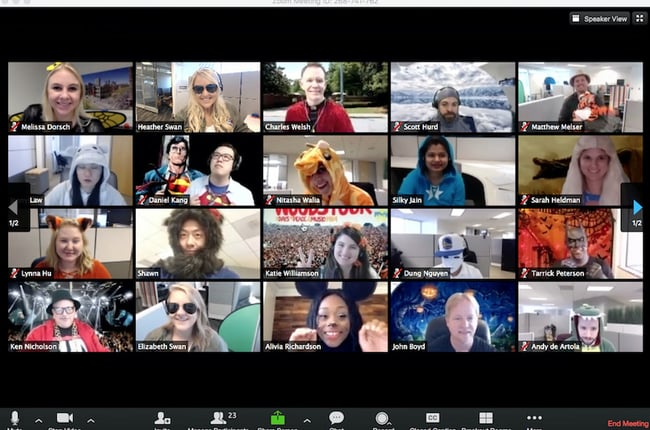Open the Invite participants icon
650x430 pixels.
tap(161, 418)
